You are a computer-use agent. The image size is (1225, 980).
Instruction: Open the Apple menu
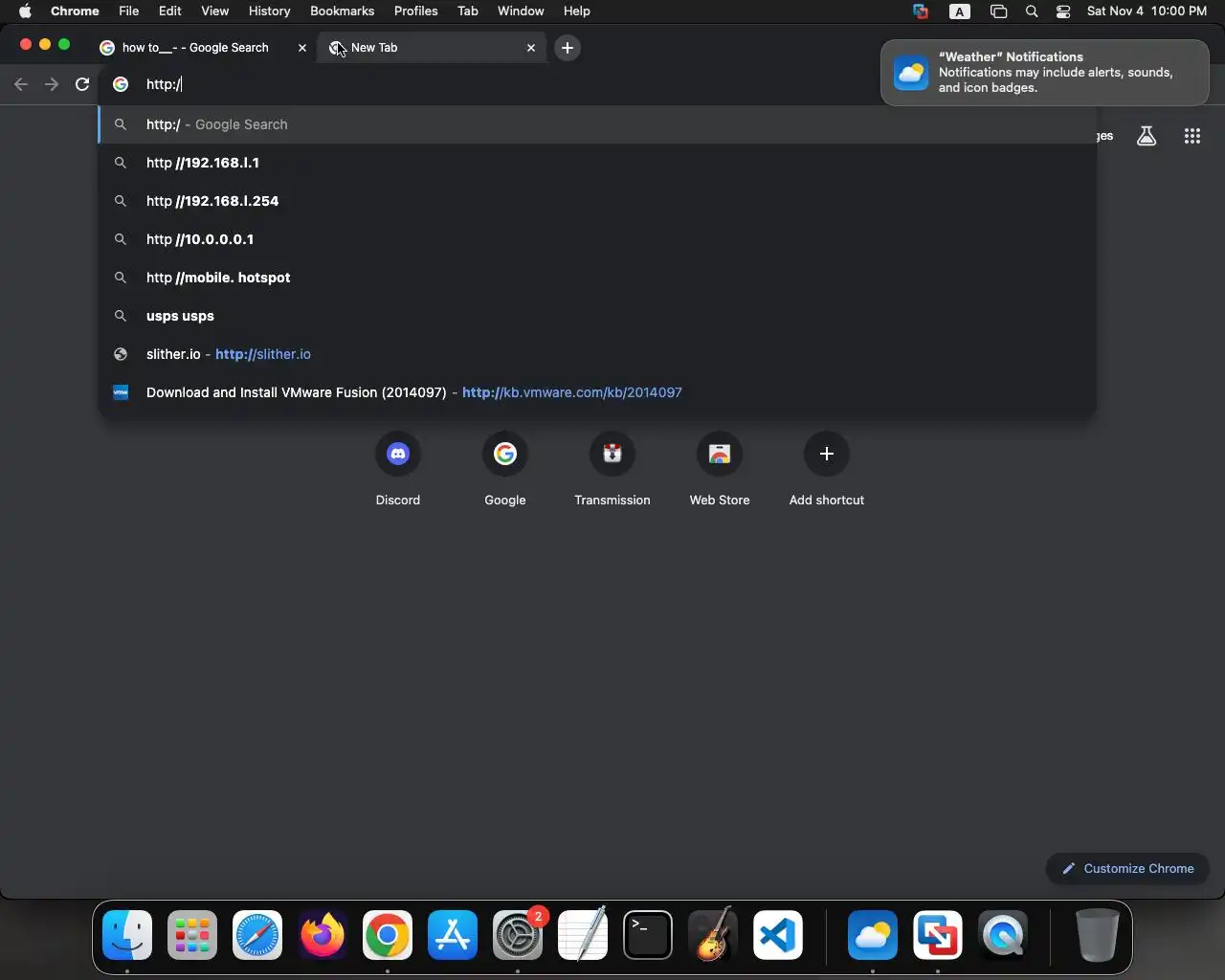pos(25,11)
